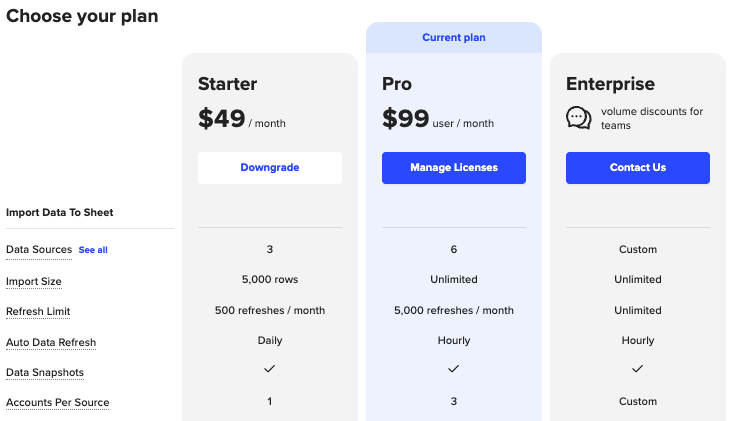The height and width of the screenshot is (421, 731).
Task: Click the Enterprise chat bubbles icon
Action: coord(578,118)
